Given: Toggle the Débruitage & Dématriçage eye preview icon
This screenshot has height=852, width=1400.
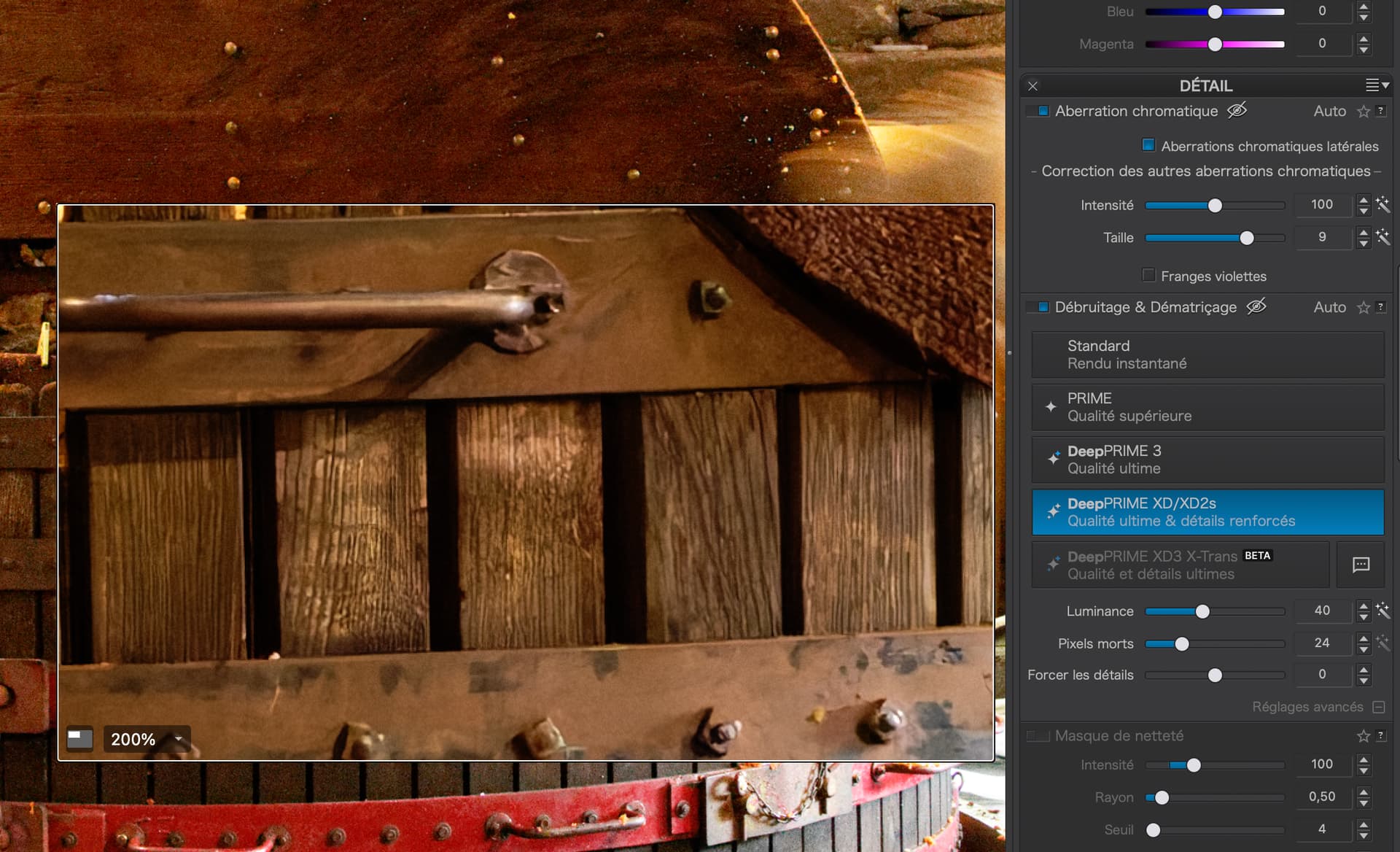Looking at the screenshot, I should (1256, 307).
